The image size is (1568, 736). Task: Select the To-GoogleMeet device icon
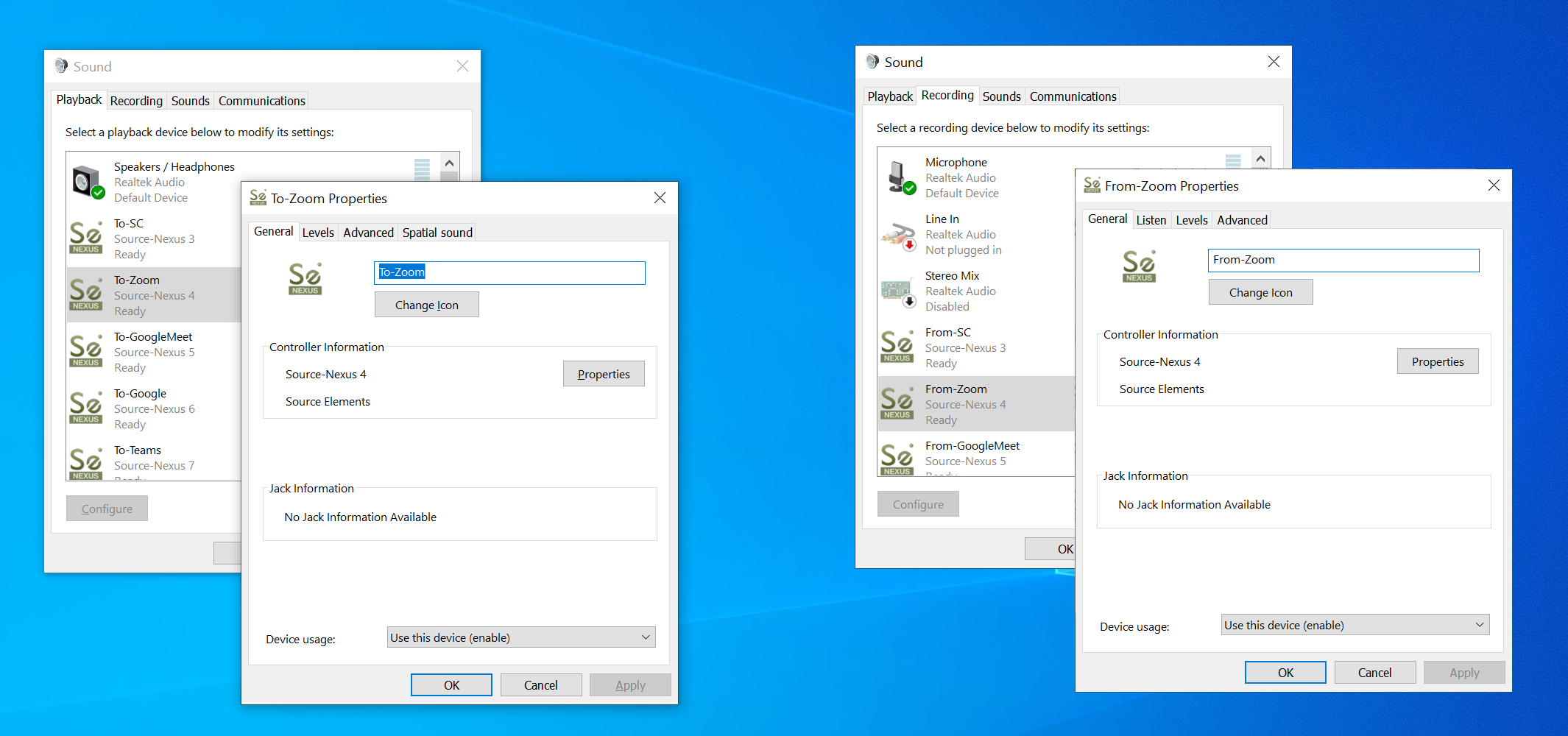[86, 351]
